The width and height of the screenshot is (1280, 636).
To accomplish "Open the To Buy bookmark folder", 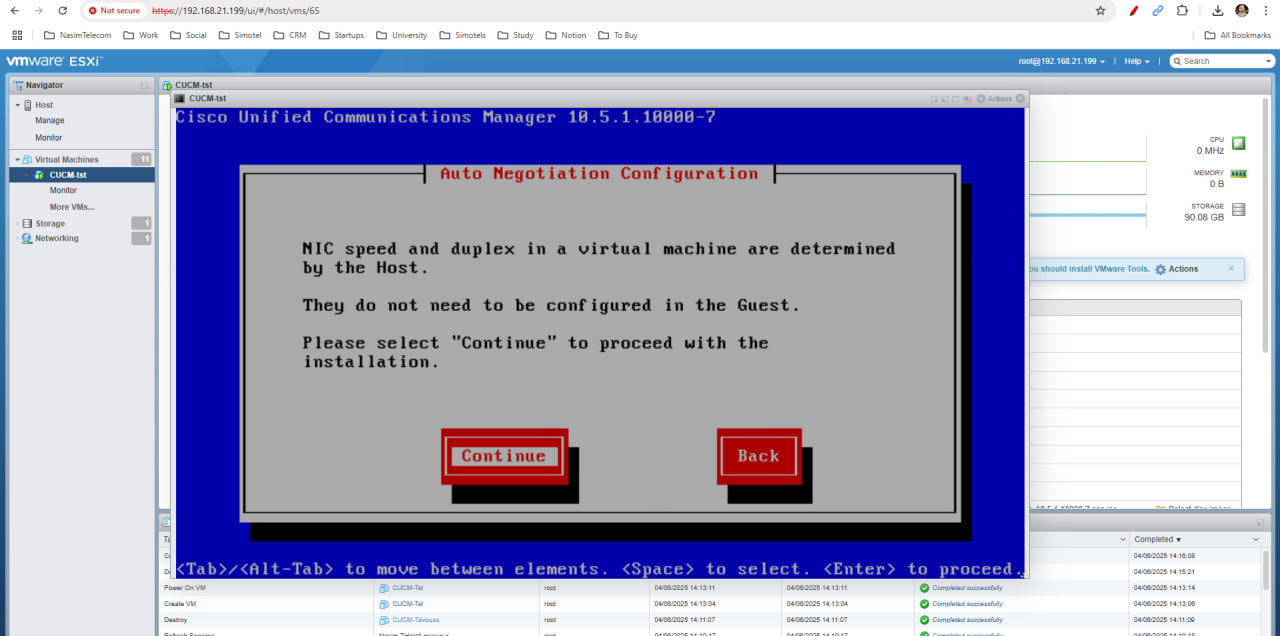I will point(618,35).
